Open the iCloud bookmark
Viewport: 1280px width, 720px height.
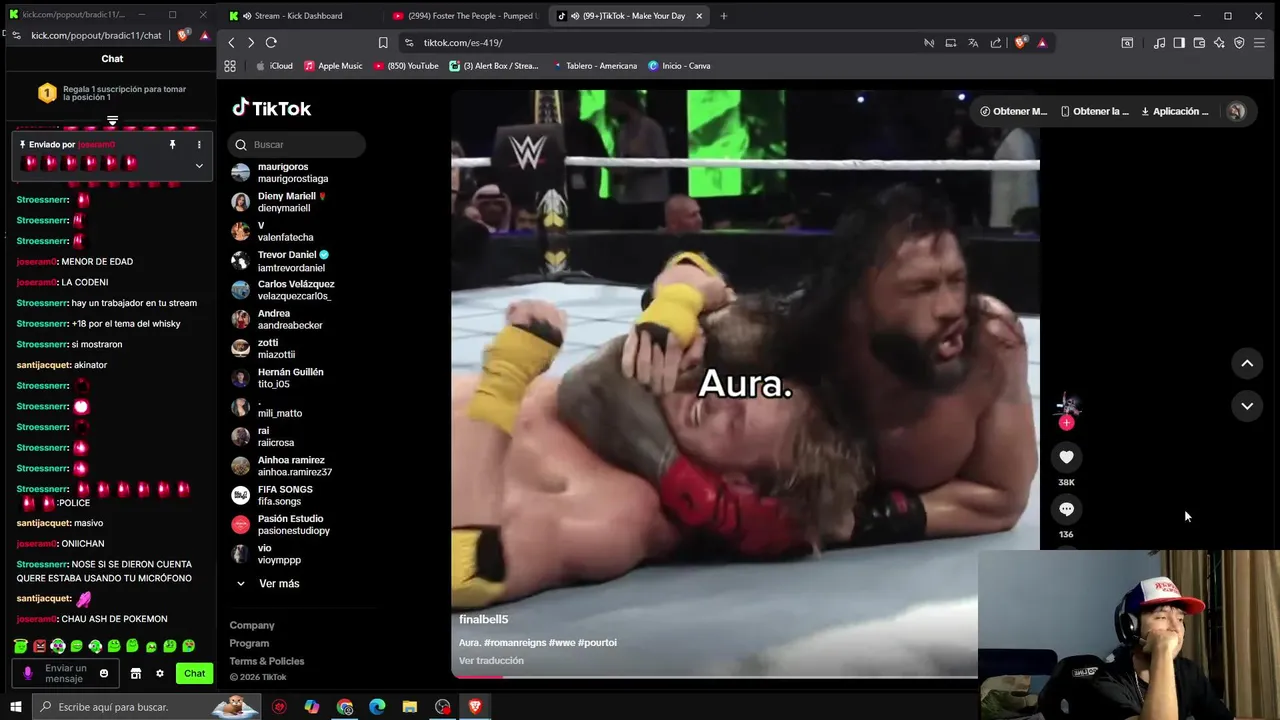pos(274,66)
